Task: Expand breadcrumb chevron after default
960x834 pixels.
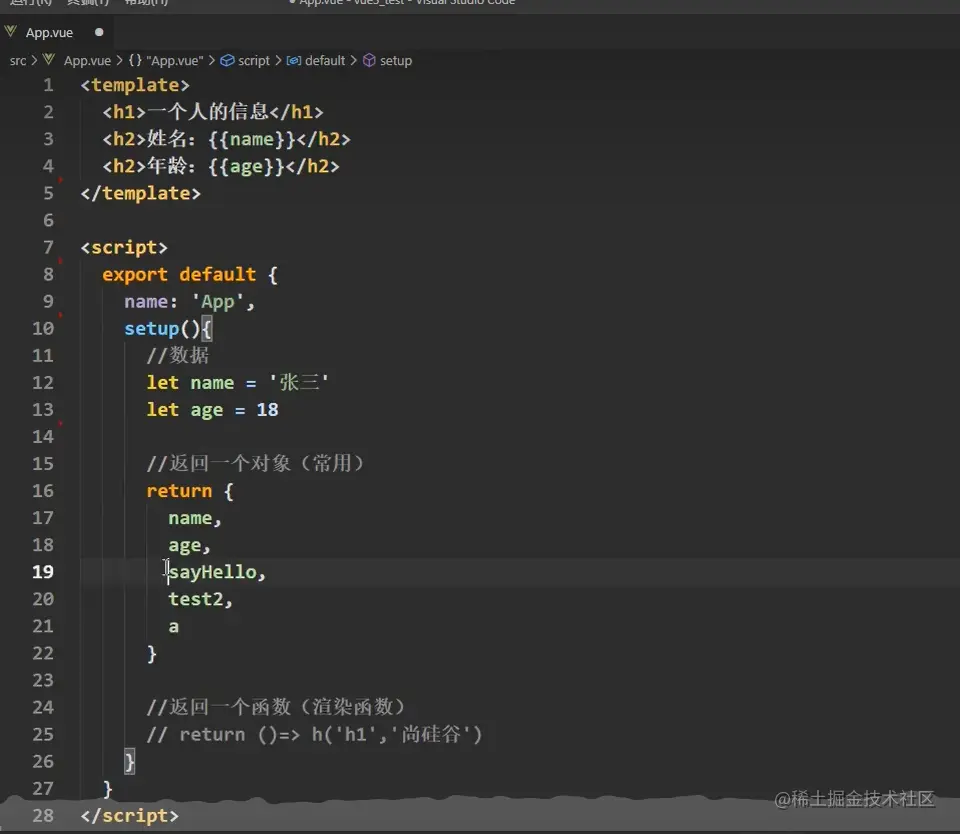Action: [354, 61]
